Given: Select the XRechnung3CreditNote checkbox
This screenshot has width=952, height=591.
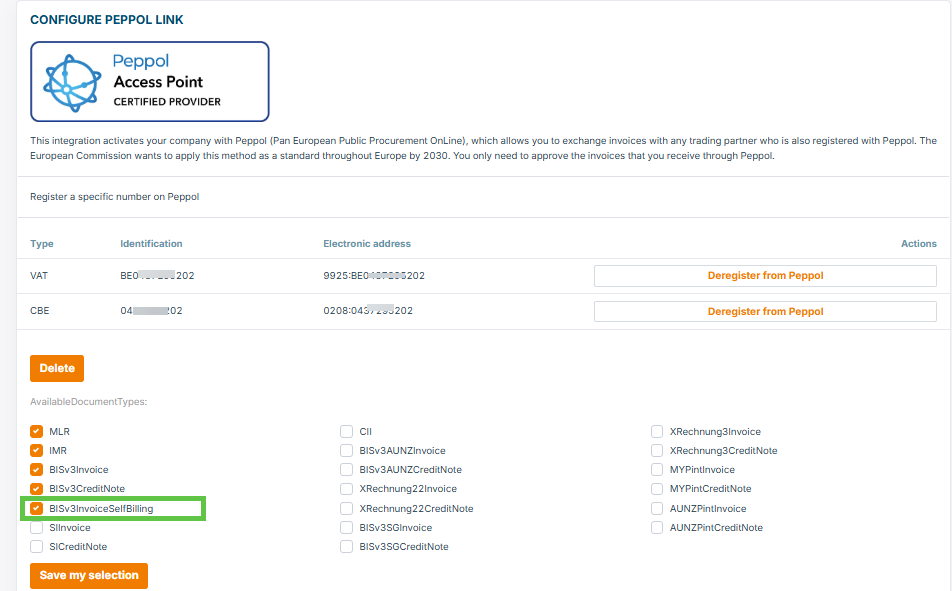Looking at the screenshot, I should pyautogui.click(x=657, y=451).
